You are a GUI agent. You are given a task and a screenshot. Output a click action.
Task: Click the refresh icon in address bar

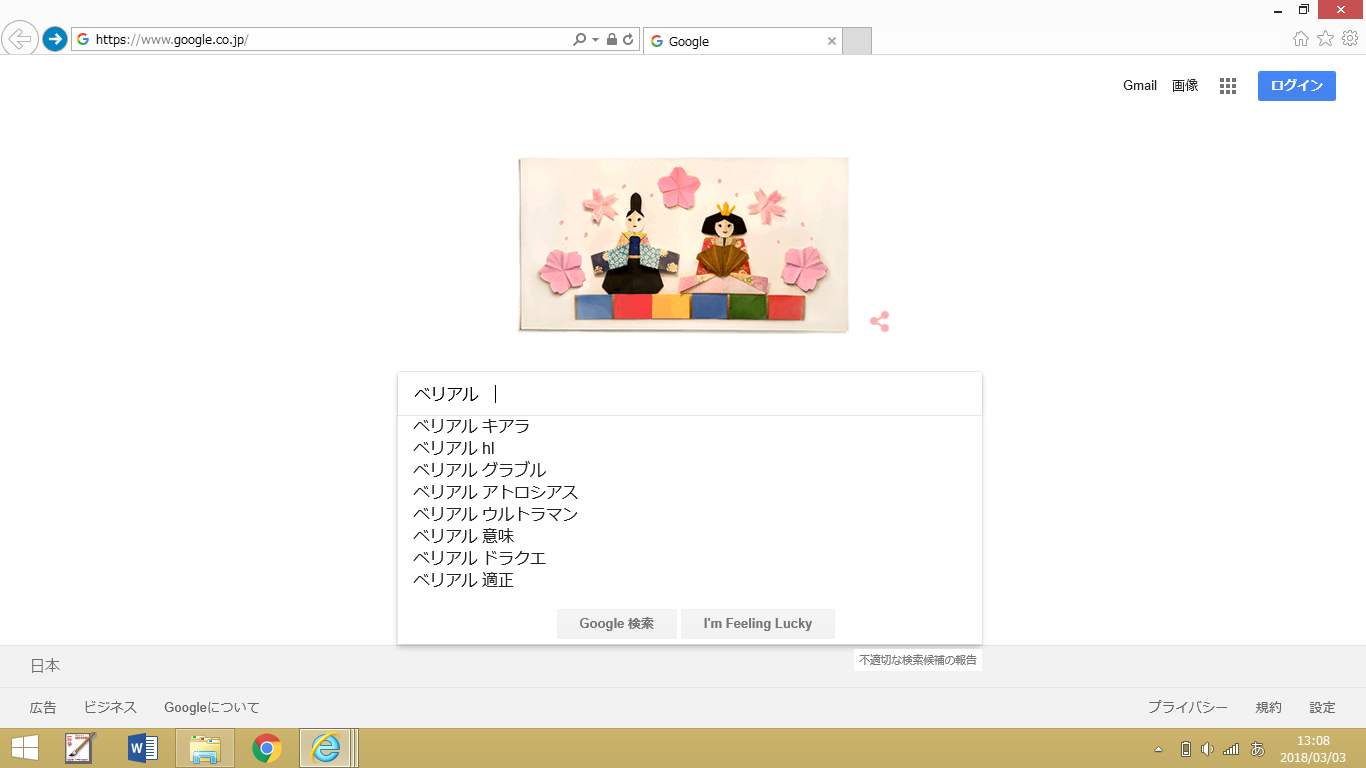point(628,40)
